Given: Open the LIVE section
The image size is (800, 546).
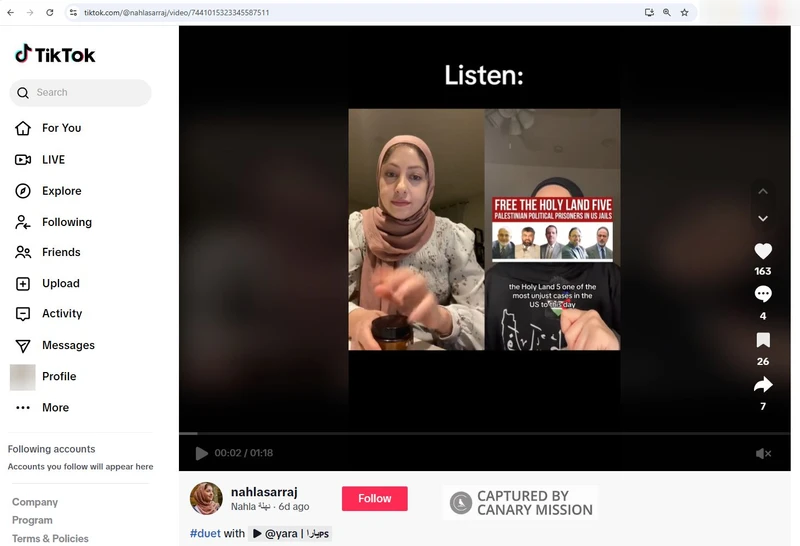Looking at the screenshot, I should pyautogui.click(x=53, y=160).
